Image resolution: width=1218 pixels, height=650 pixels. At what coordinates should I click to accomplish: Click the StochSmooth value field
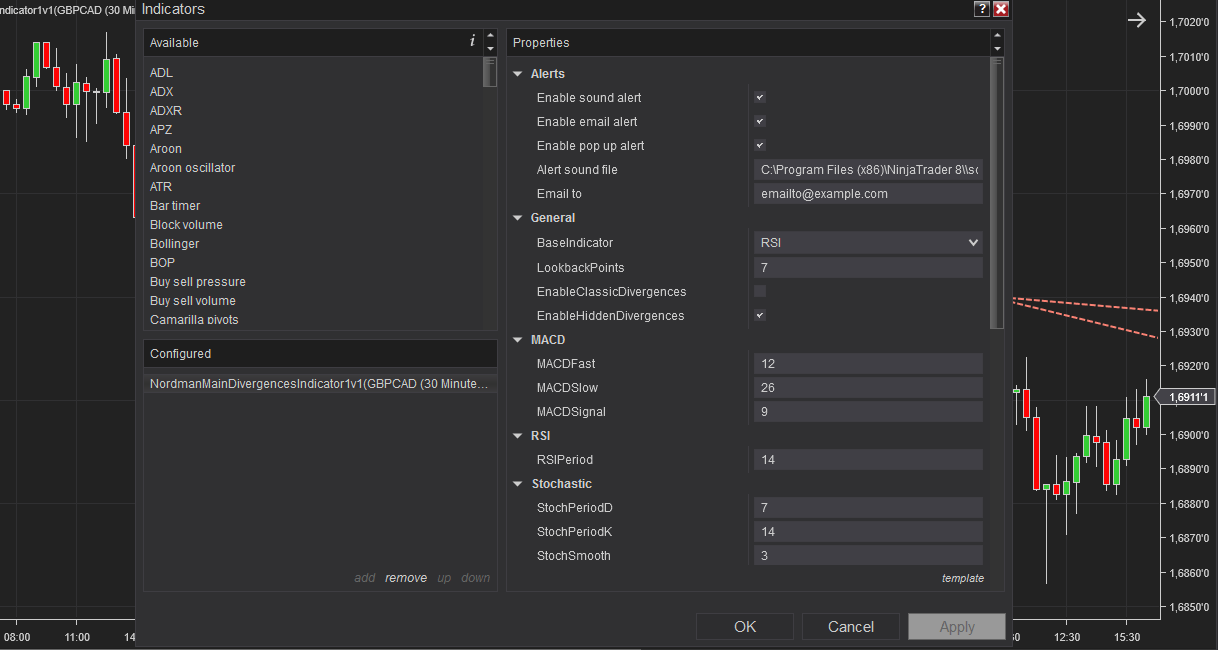tap(868, 556)
